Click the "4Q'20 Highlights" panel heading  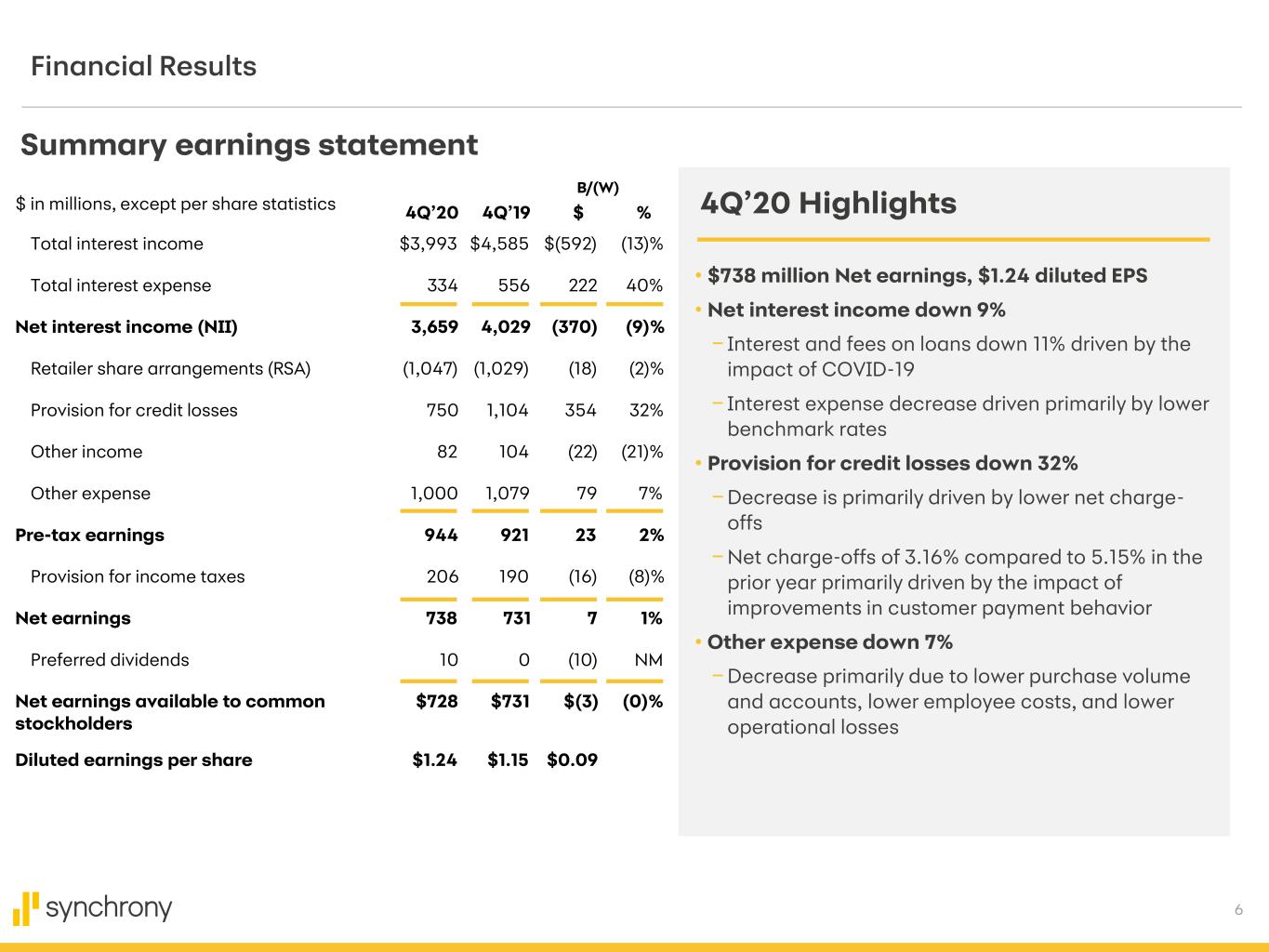click(x=828, y=203)
